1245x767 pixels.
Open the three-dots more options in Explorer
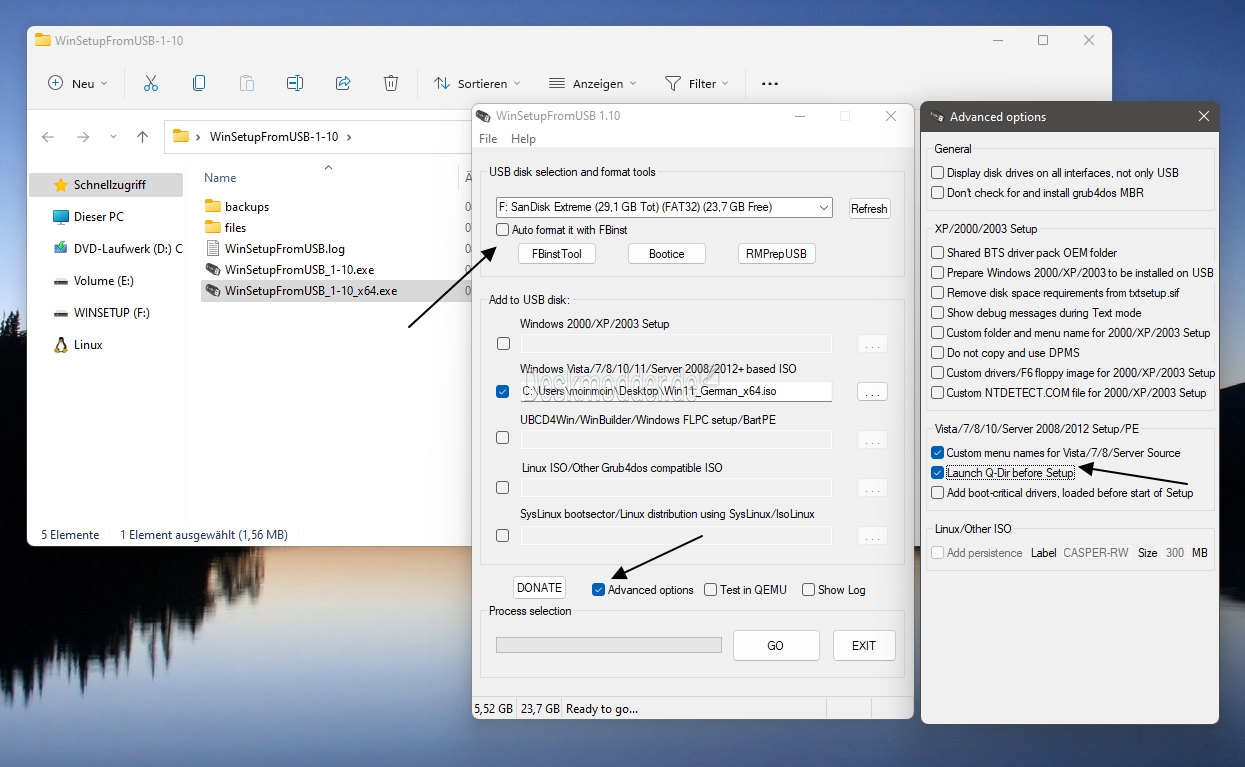coord(769,84)
